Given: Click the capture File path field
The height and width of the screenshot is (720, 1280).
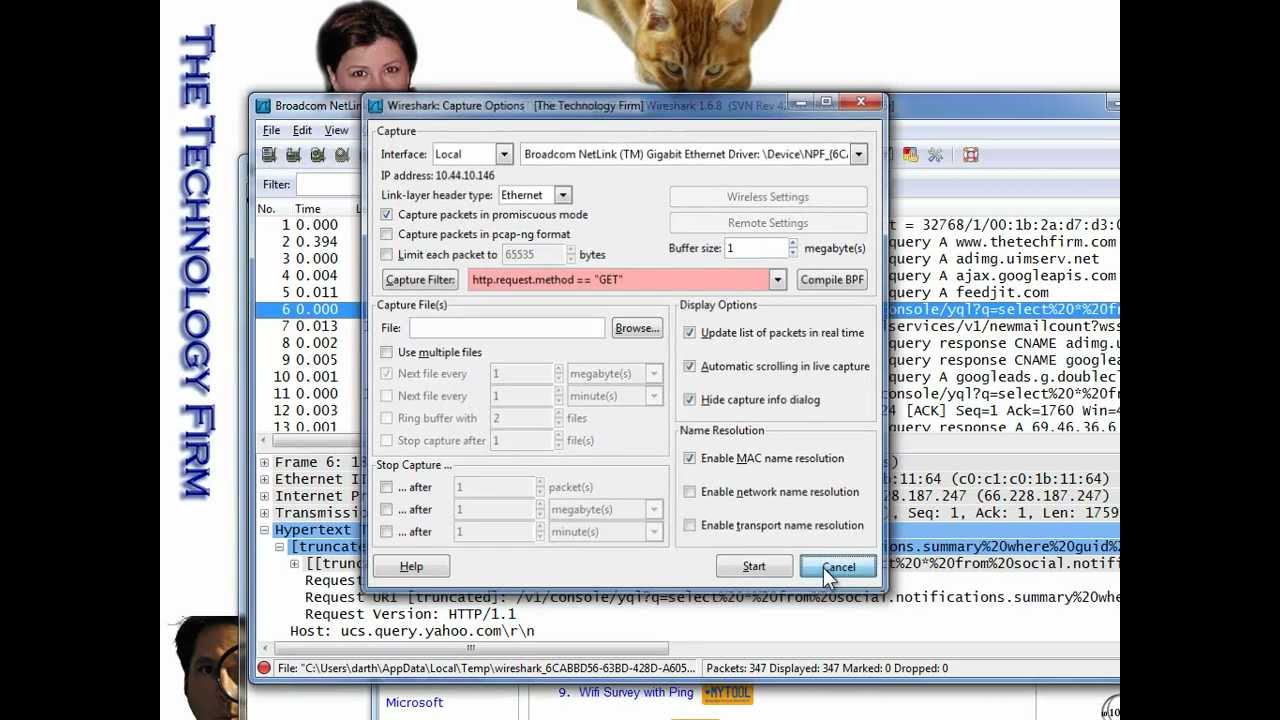Looking at the screenshot, I should click(x=506, y=328).
